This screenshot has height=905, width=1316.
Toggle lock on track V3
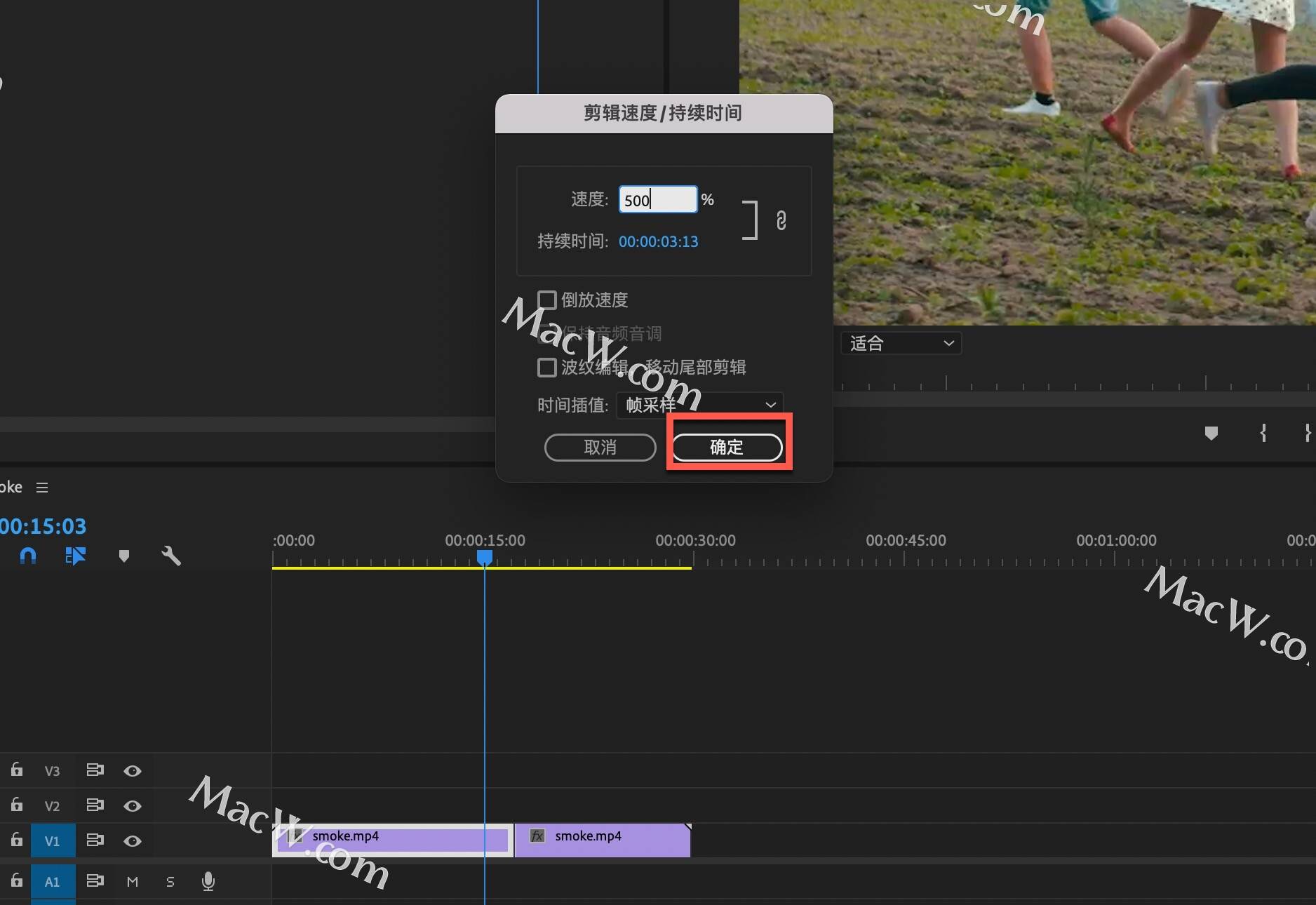[17, 770]
